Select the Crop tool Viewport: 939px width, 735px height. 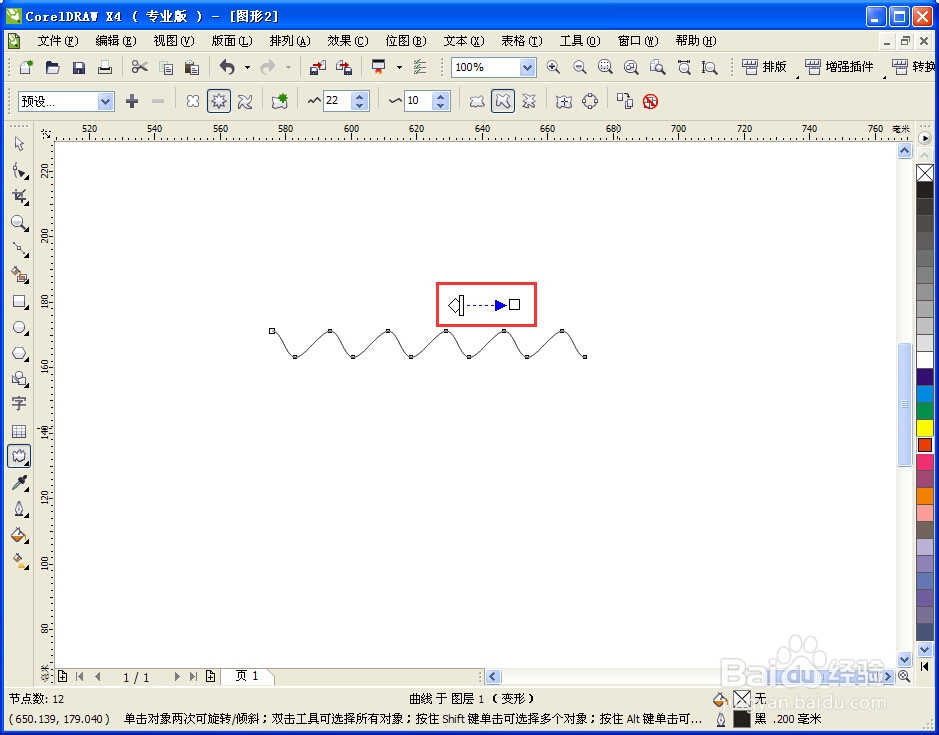tap(19, 196)
